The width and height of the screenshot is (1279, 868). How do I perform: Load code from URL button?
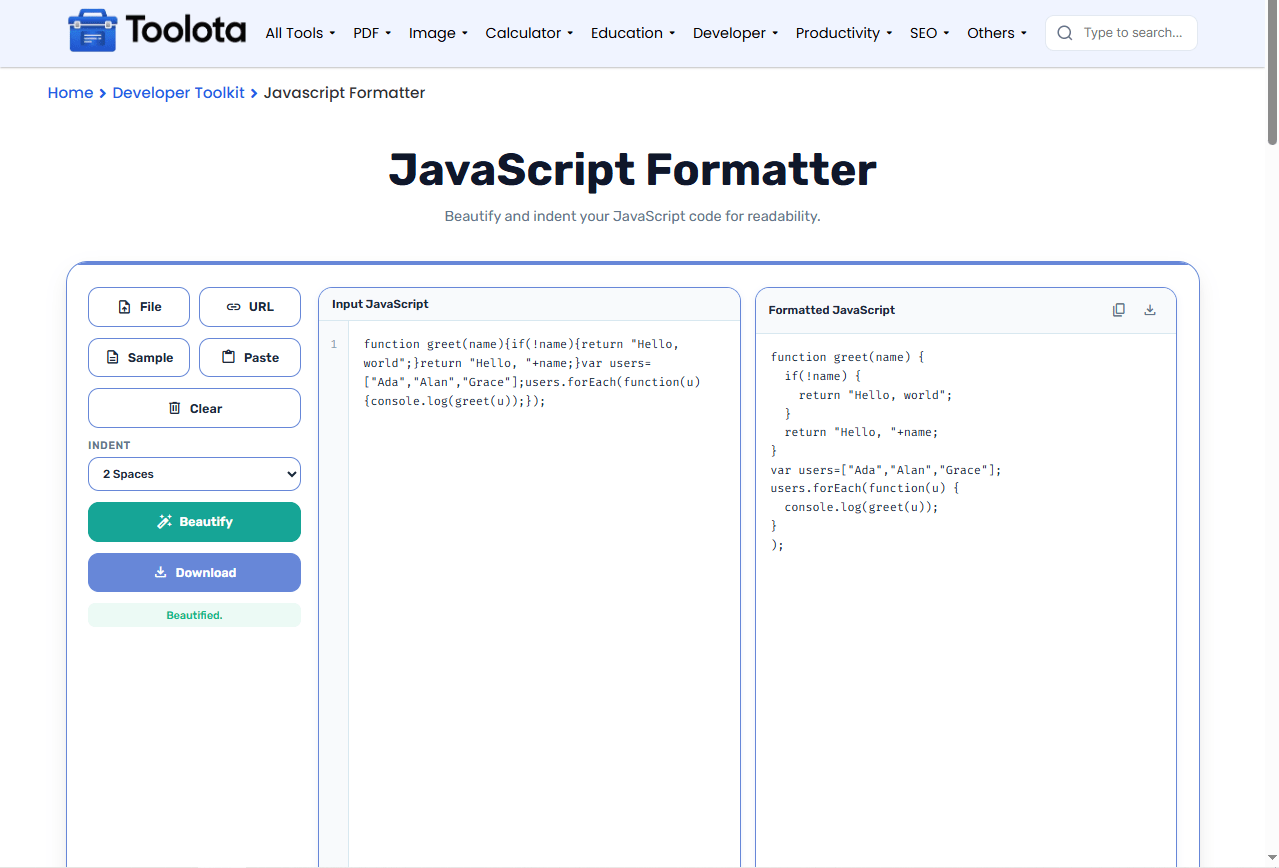click(x=250, y=307)
